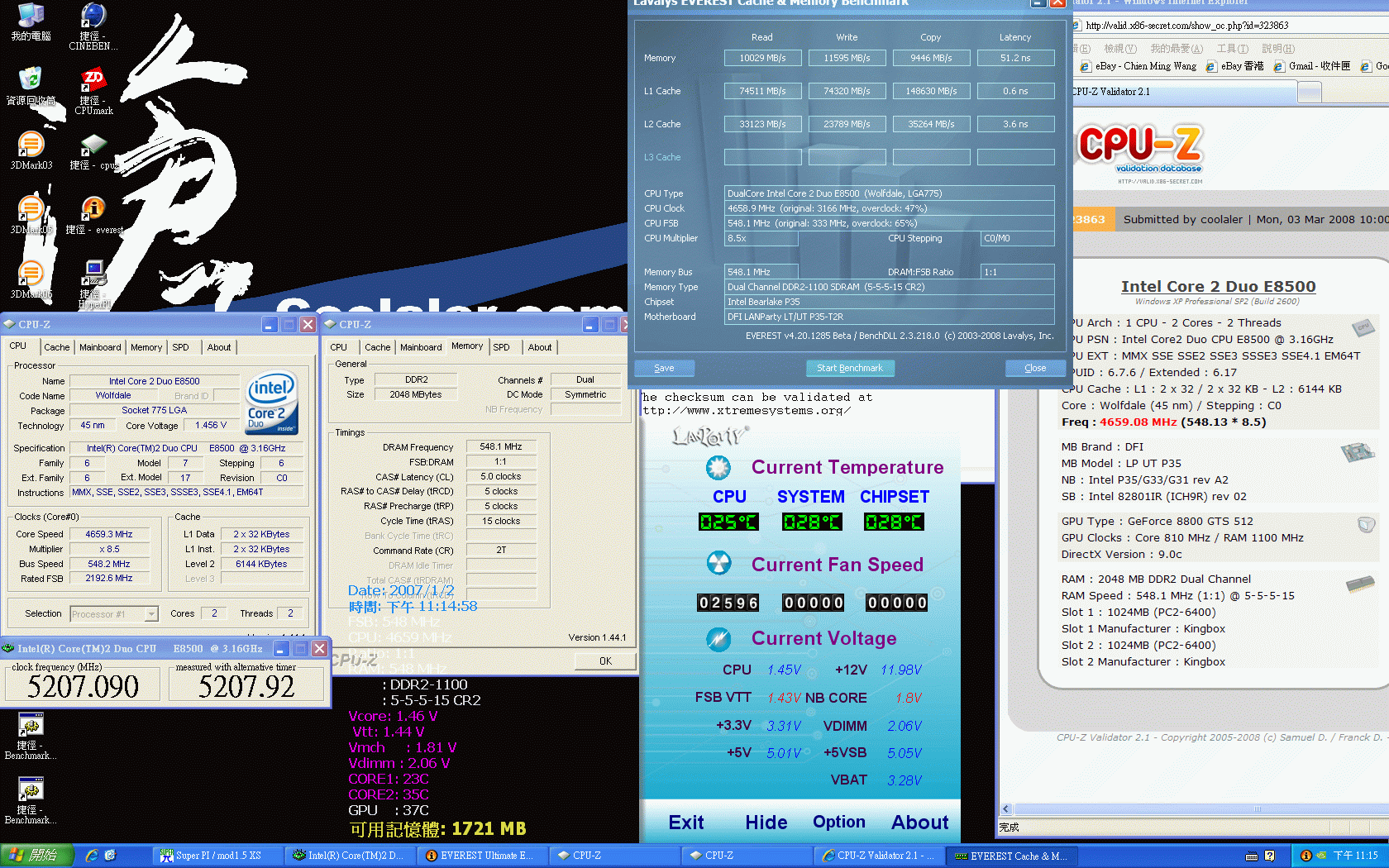Click the orange info icon in system tray
1389x868 pixels.
pyautogui.click(x=1306, y=856)
